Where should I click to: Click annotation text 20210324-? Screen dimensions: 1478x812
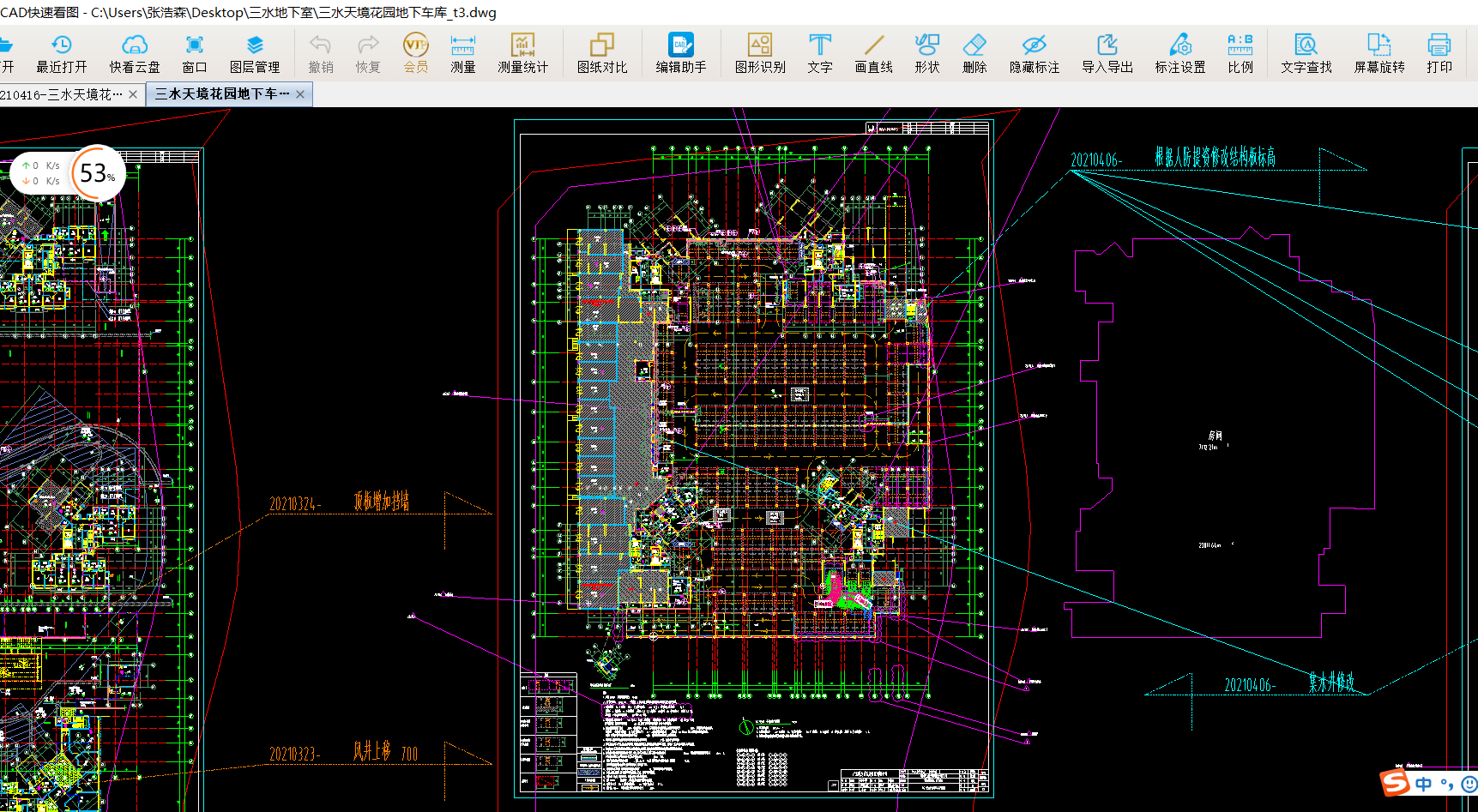point(295,504)
